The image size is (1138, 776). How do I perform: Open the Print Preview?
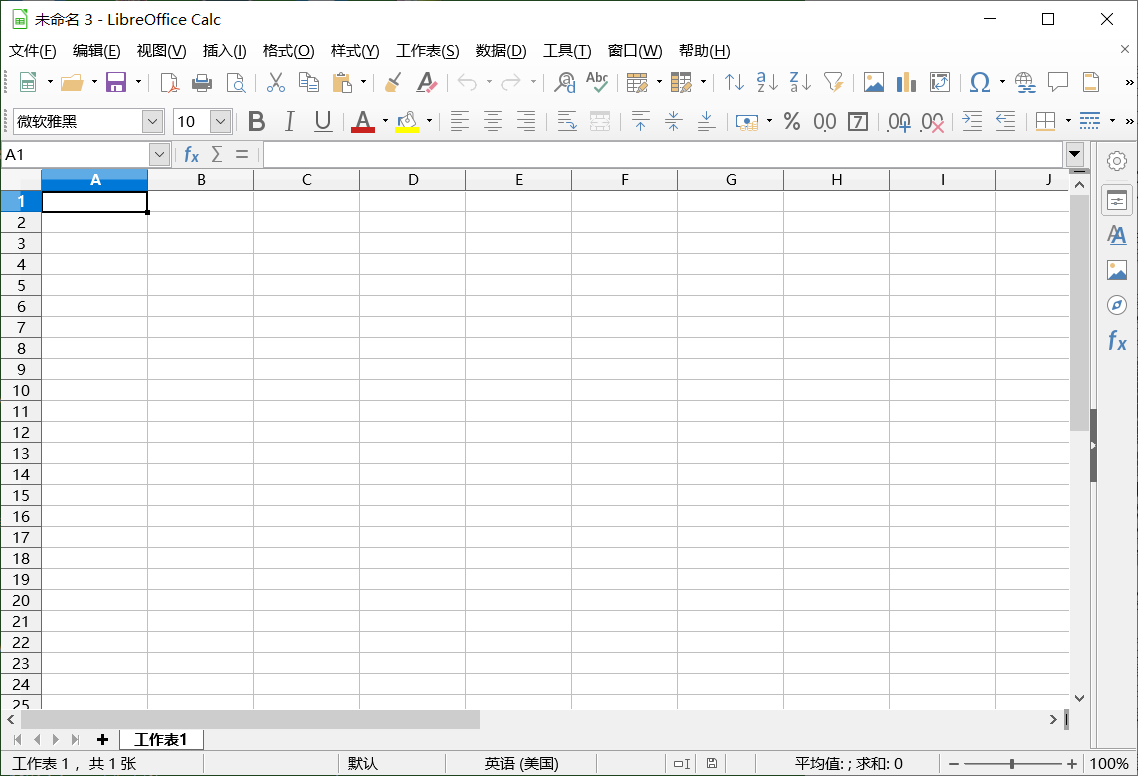(x=237, y=82)
